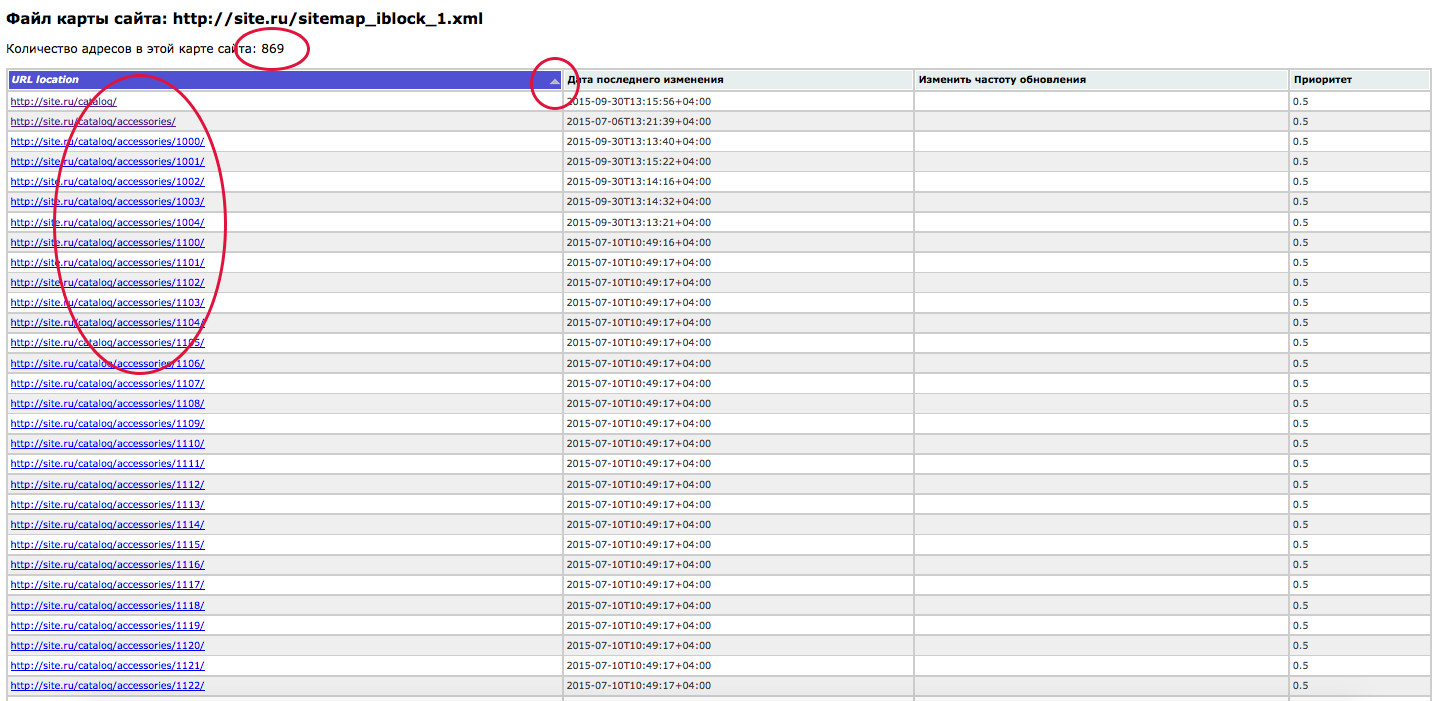Image resolution: width=1437 pixels, height=701 pixels.
Task: Follow link to accessories/1000/
Action: click(107, 141)
